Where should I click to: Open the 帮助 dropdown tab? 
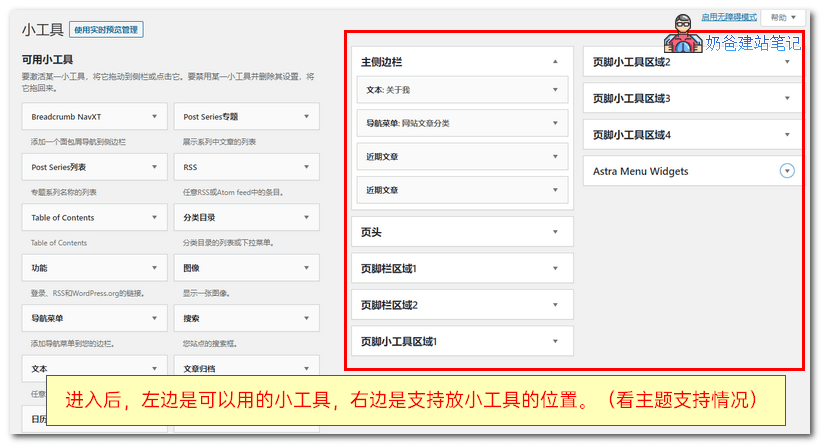[x=783, y=17]
